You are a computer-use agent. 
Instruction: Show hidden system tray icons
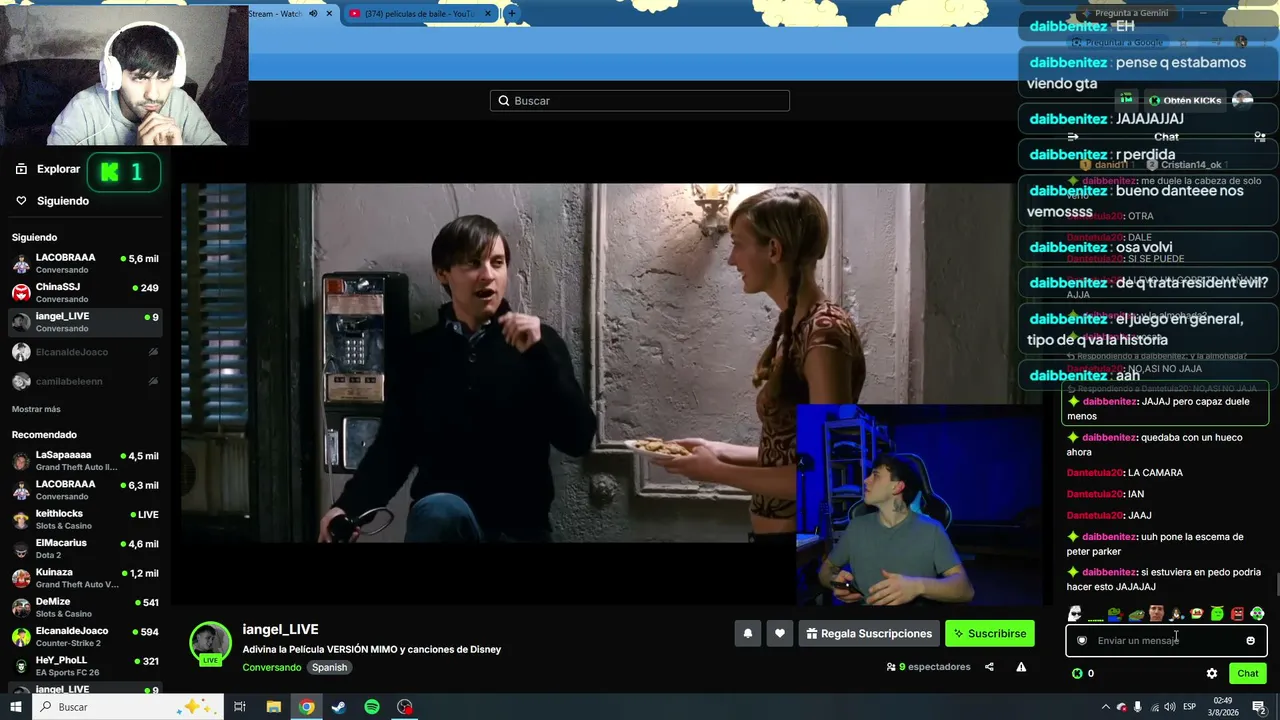(1105, 707)
